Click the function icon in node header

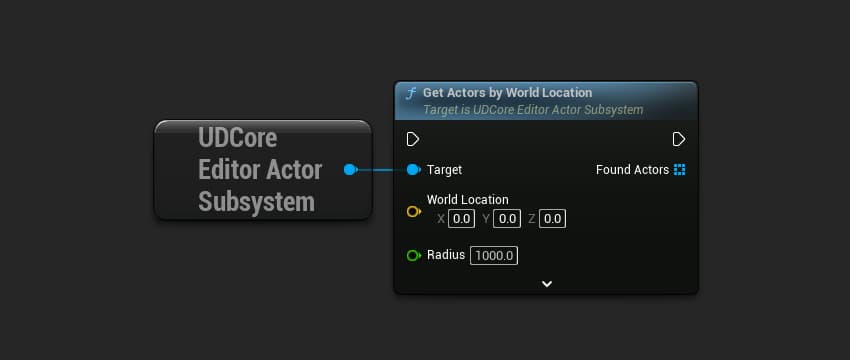(411, 93)
